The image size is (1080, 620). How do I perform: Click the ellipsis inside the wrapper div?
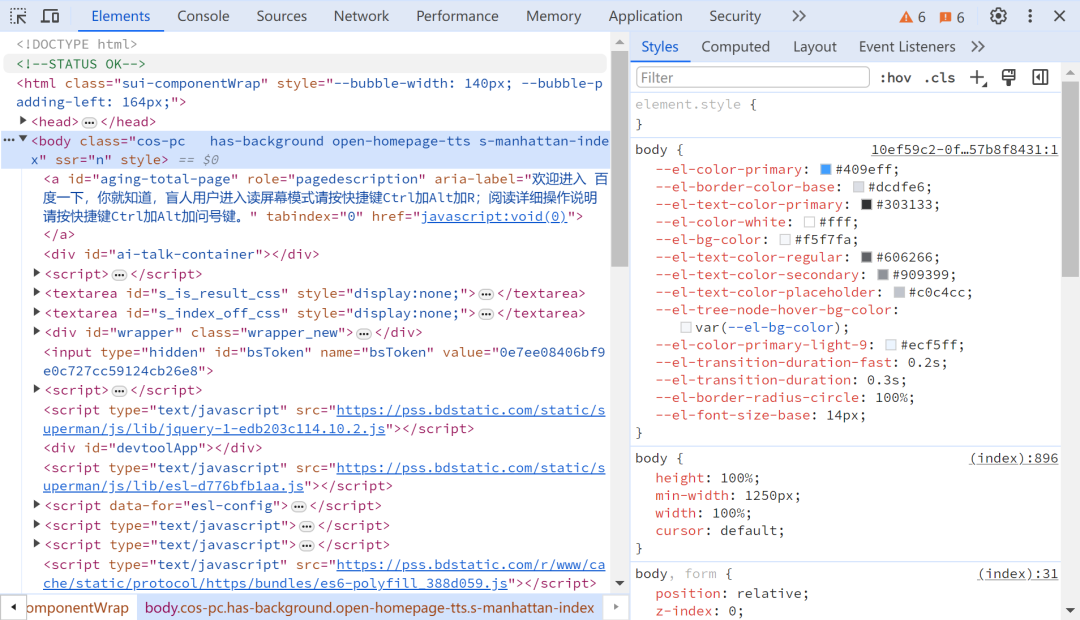click(x=364, y=333)
